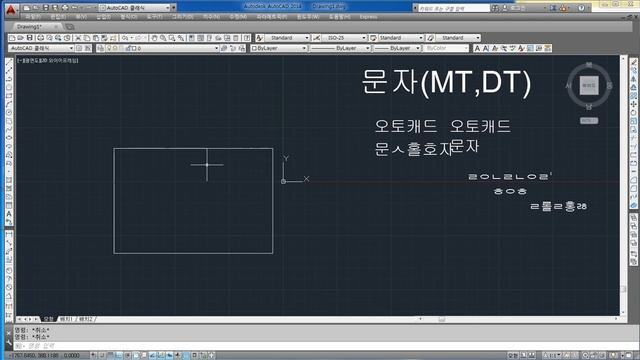Open the linetype ByLayer dropdown
The width and height of the screenshot is (640, 360).
(x=340, y=48)
